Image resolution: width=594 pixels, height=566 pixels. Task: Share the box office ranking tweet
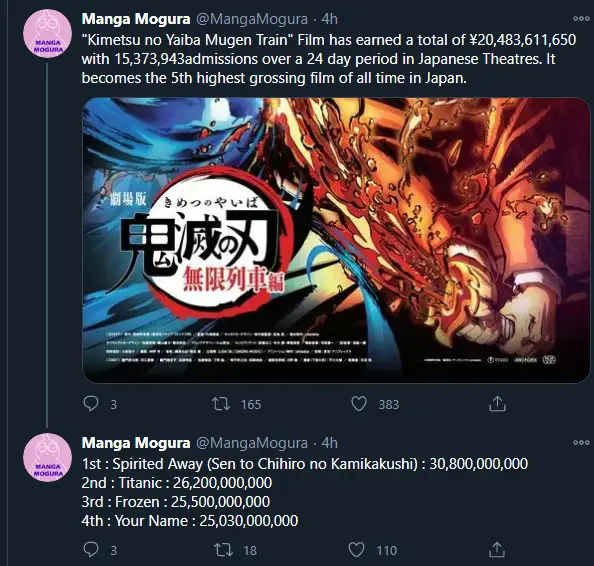tap(497, 549)
